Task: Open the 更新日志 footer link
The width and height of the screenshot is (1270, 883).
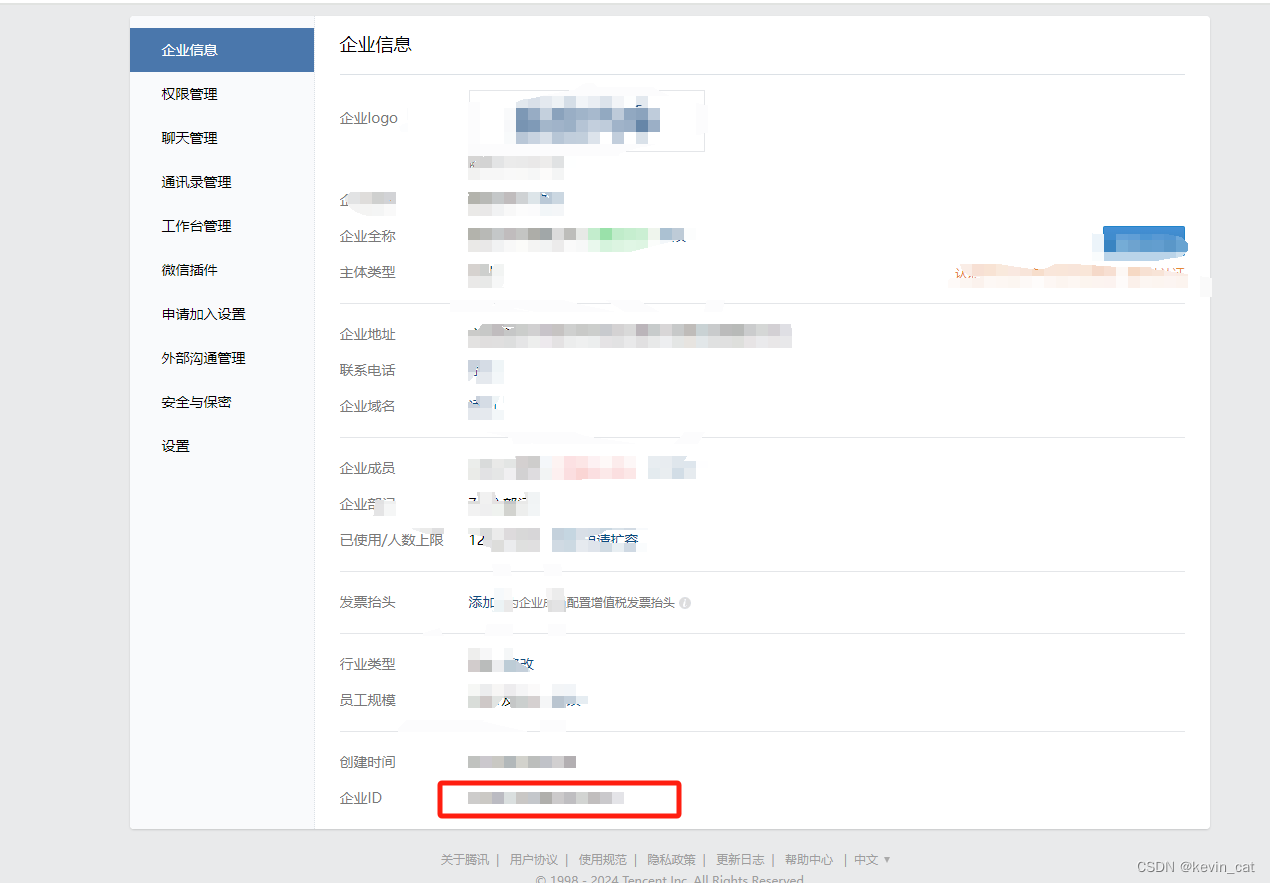Action: [740, 859]
